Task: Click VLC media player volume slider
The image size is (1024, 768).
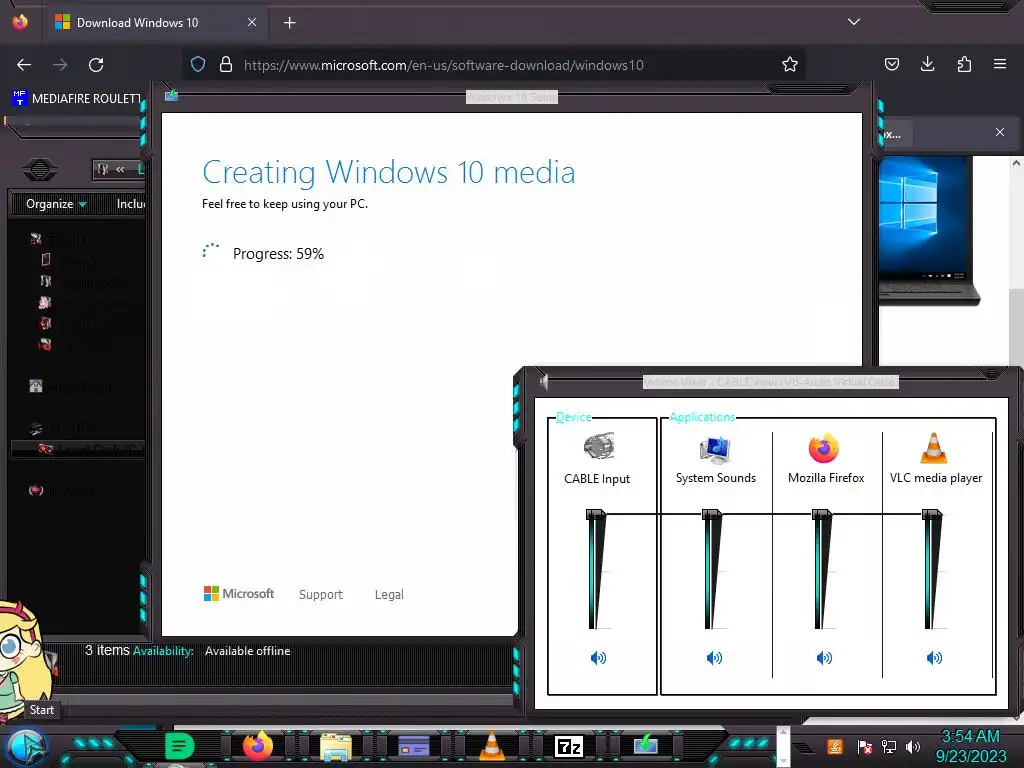Action: 932,515
